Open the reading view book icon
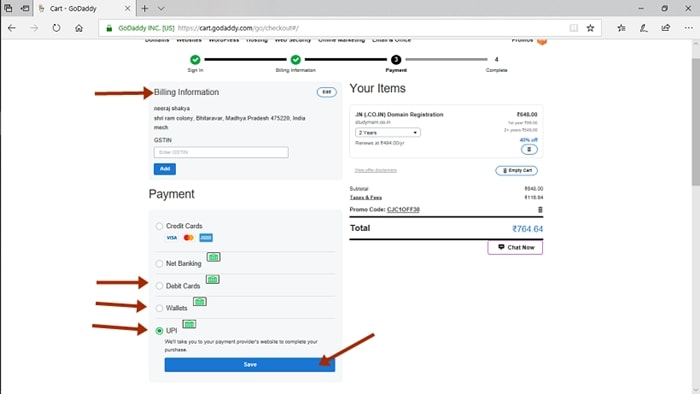 click(574, 28)
